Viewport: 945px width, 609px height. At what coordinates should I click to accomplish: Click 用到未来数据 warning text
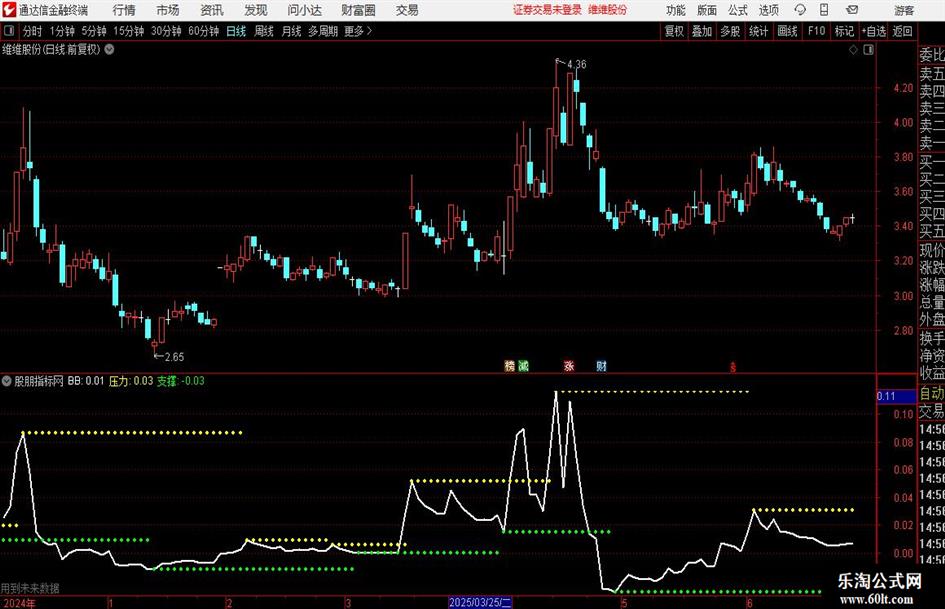(x=30, y=588)
